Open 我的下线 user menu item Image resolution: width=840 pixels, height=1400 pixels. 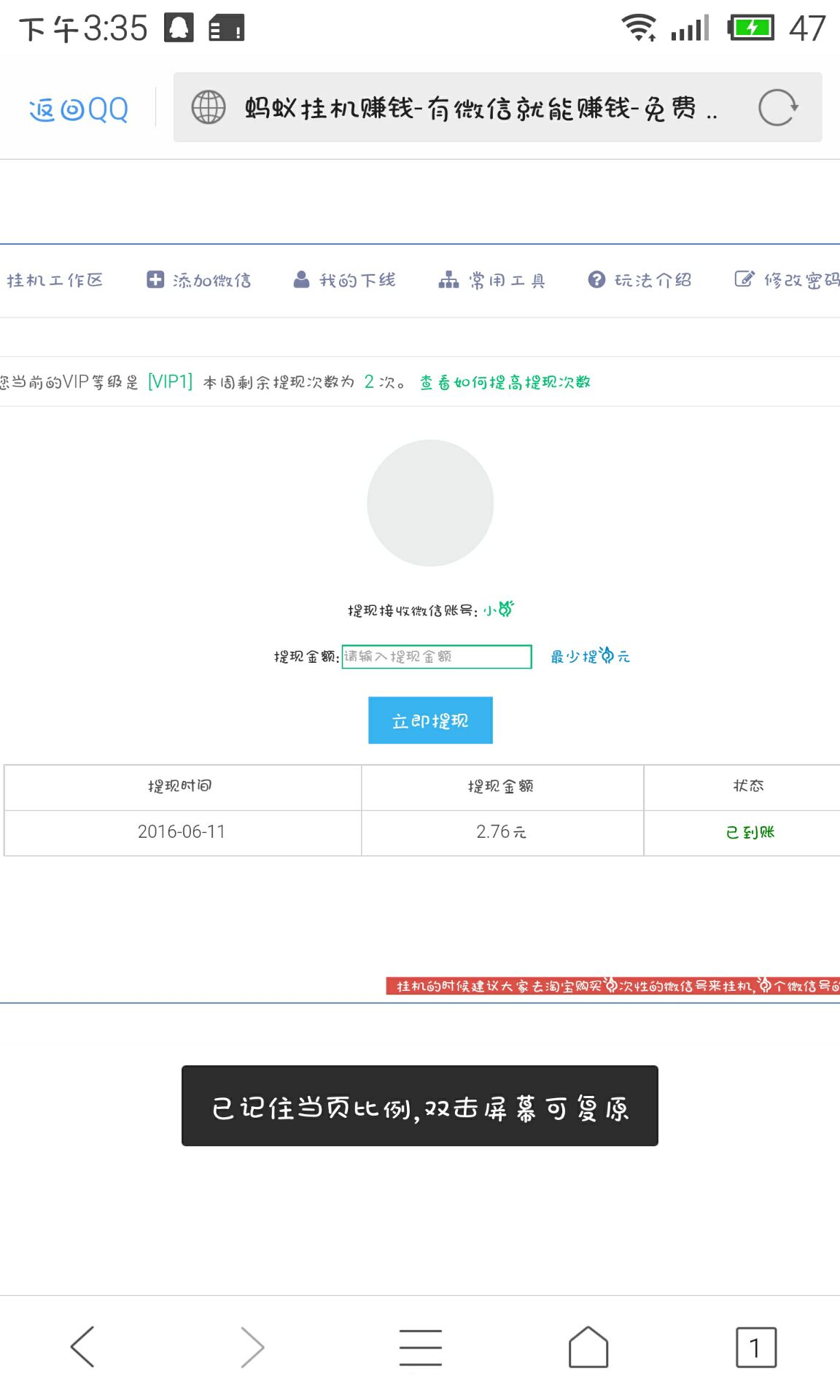345,280
